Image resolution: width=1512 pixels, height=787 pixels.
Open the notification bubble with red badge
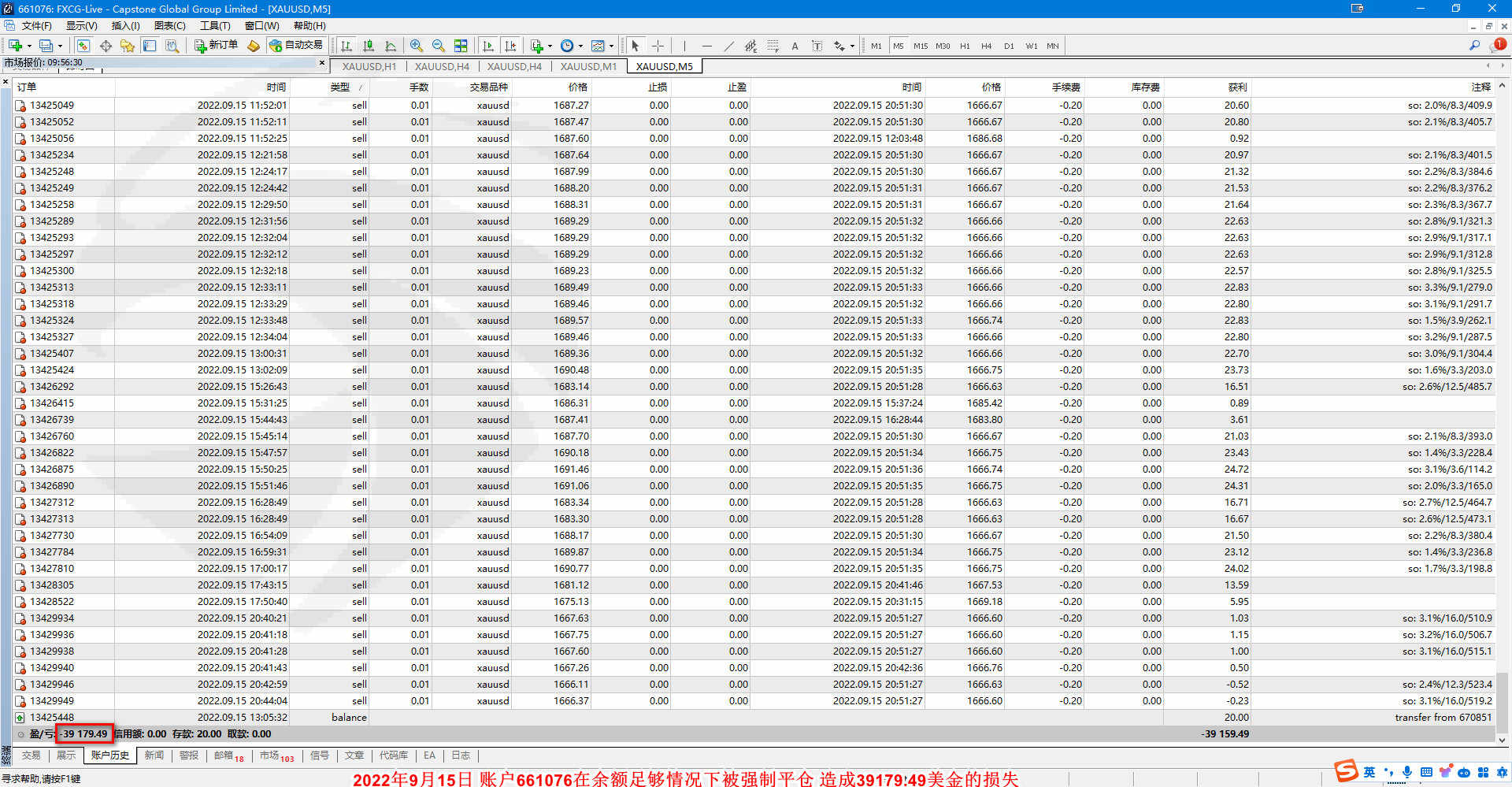[1499, 45]
